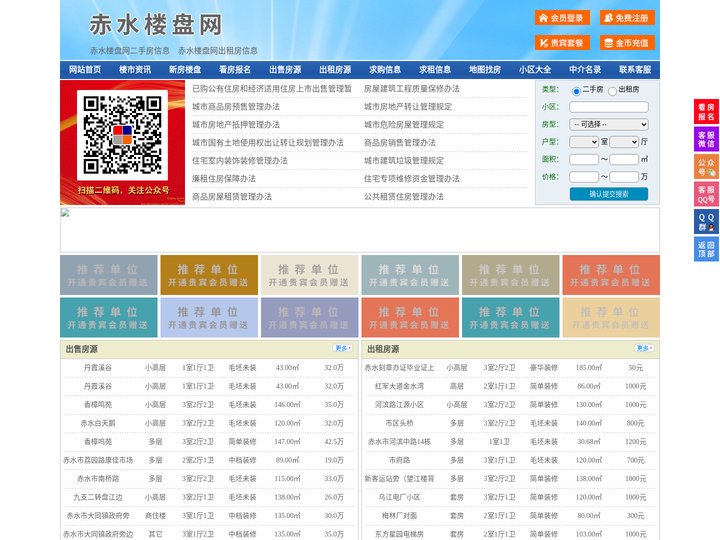720x540 pixels.
Task: Click the 免费注册 register button
Action: click(627, 18)
